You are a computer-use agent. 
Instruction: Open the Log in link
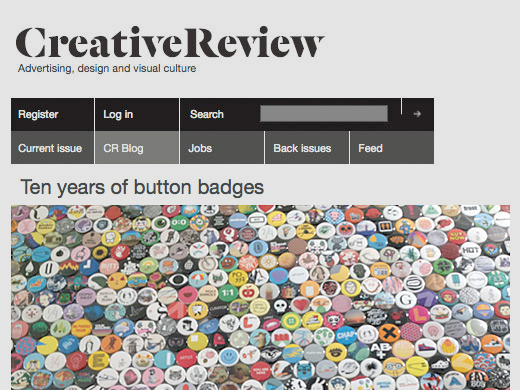[137, 114]
